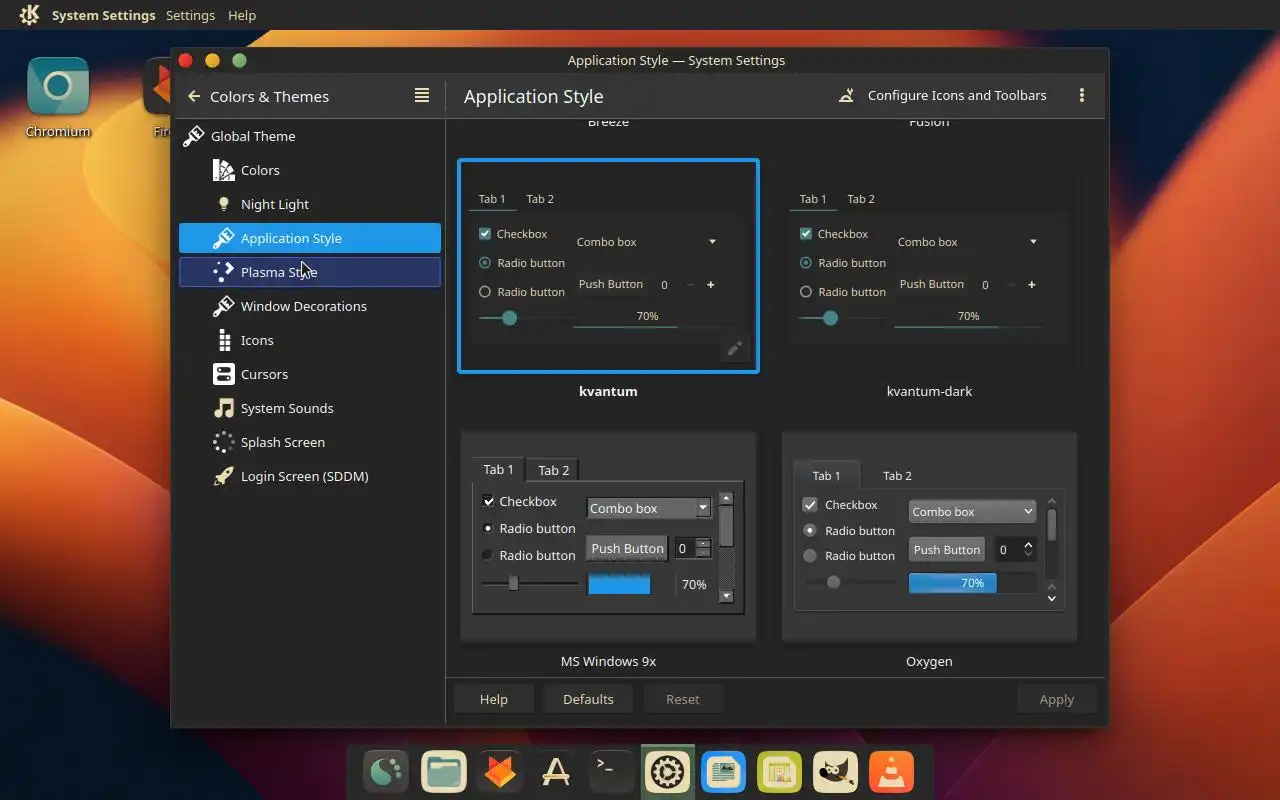
Task: Click the kebab menu beside Configure Icons
Action: pos(1081,96)
